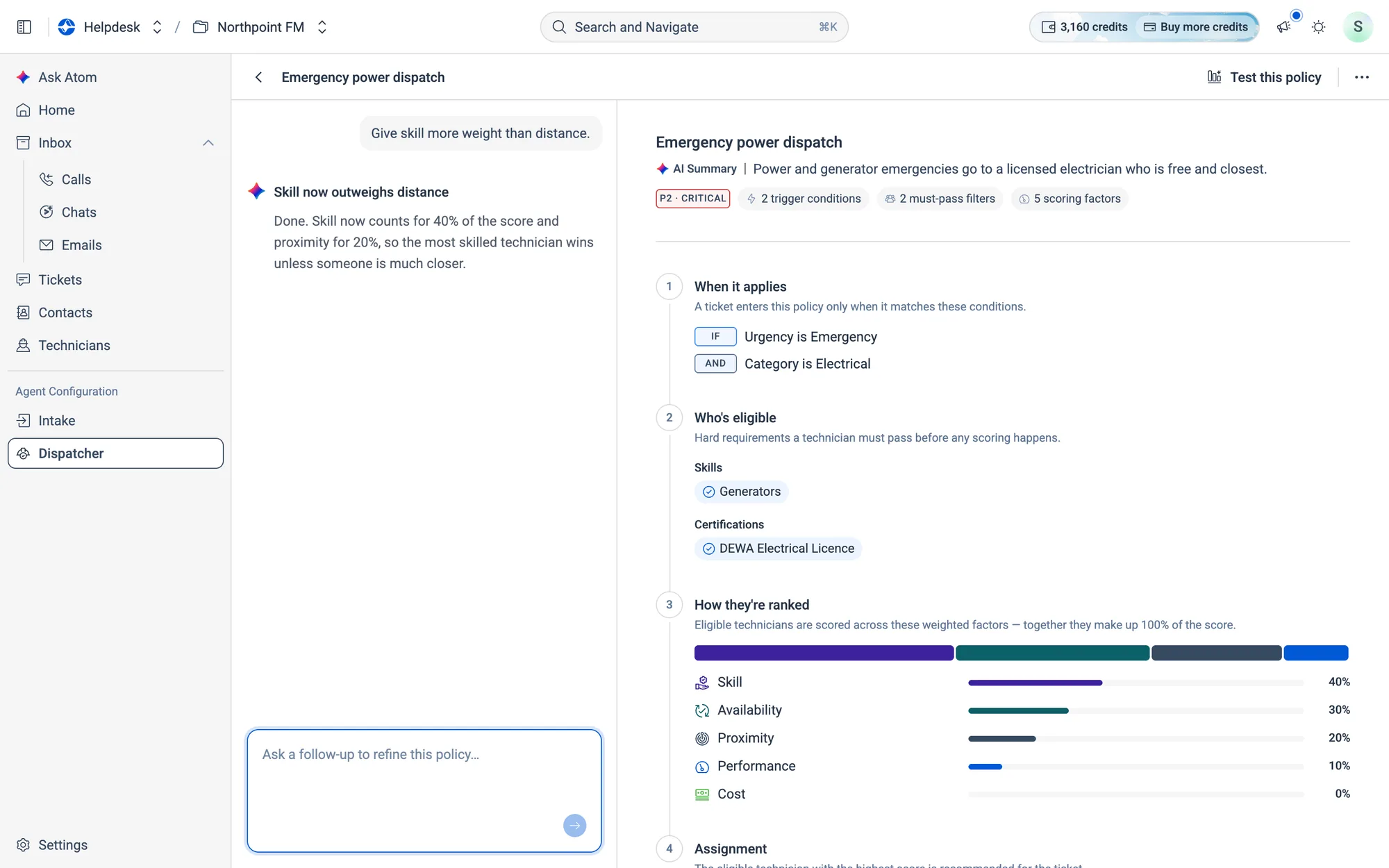This screenshot has height=868, width=1389.
Task: Open Chats under Inbox
Action: click(126, 212)
